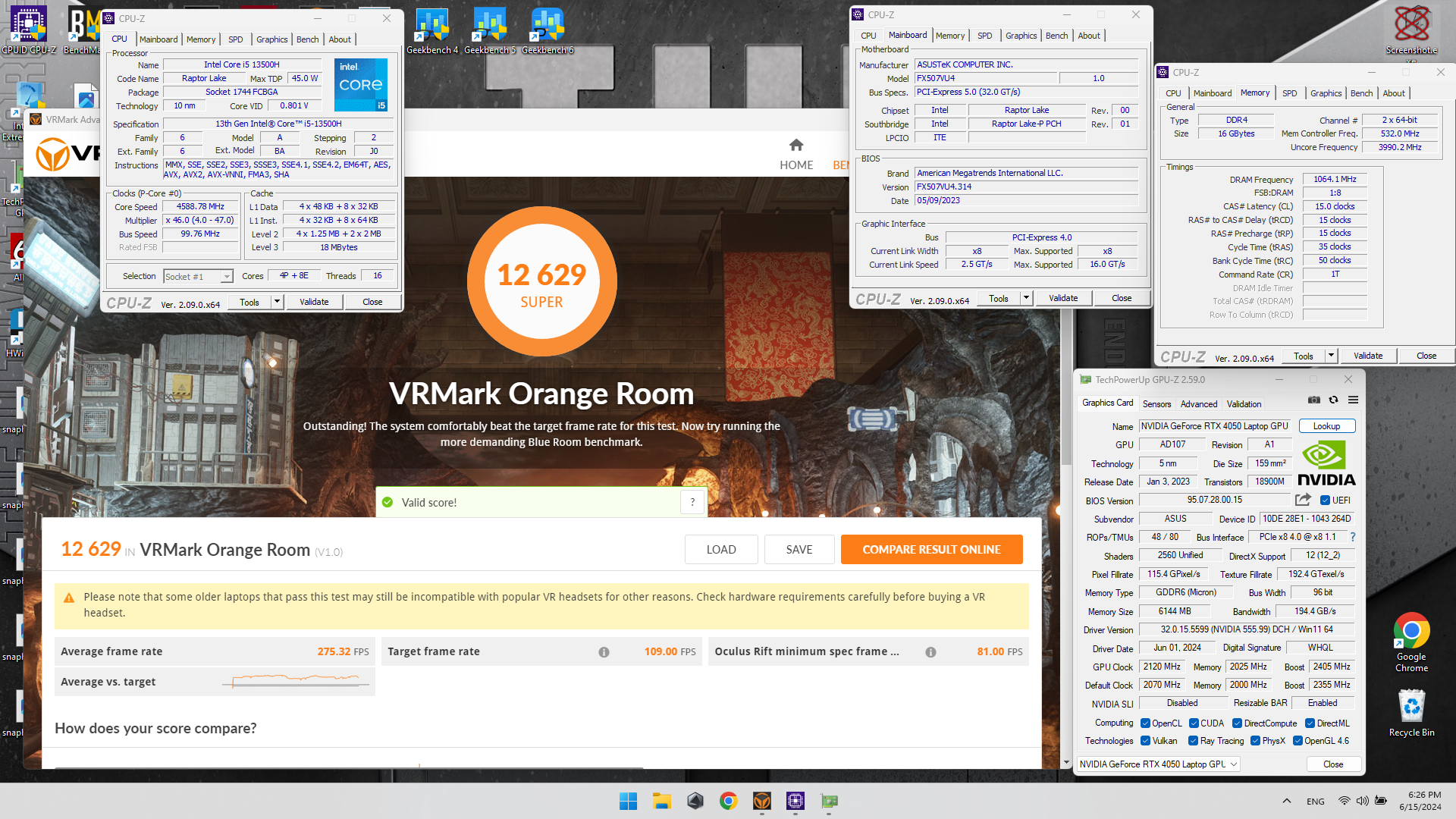The height and width of the screenshot is (819, 1456).
Task: Show info for Oculus Rift minimum spec
Action: tap(930, 652)
